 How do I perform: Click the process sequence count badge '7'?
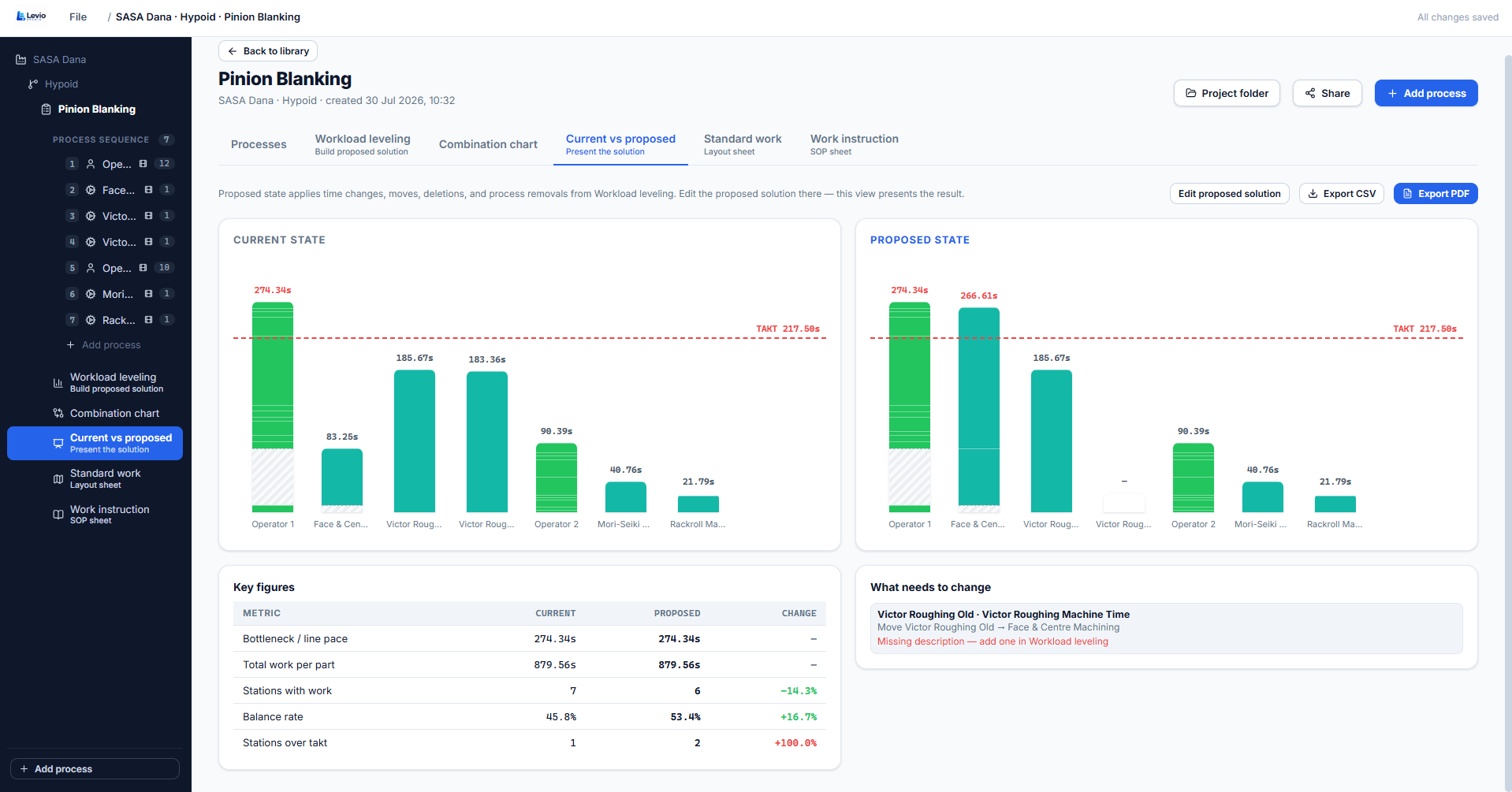click(166, 139)
